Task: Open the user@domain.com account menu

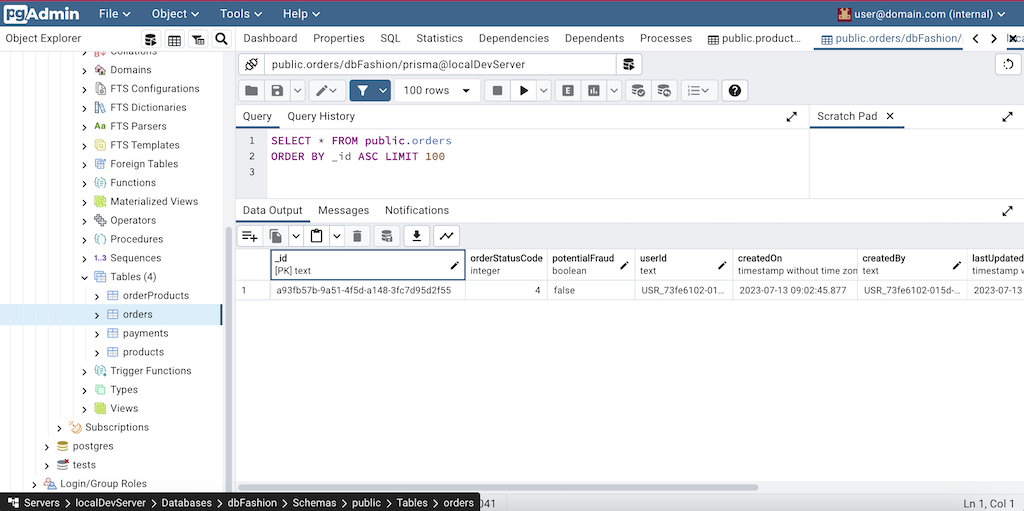Action: click(x=922, y=14)
